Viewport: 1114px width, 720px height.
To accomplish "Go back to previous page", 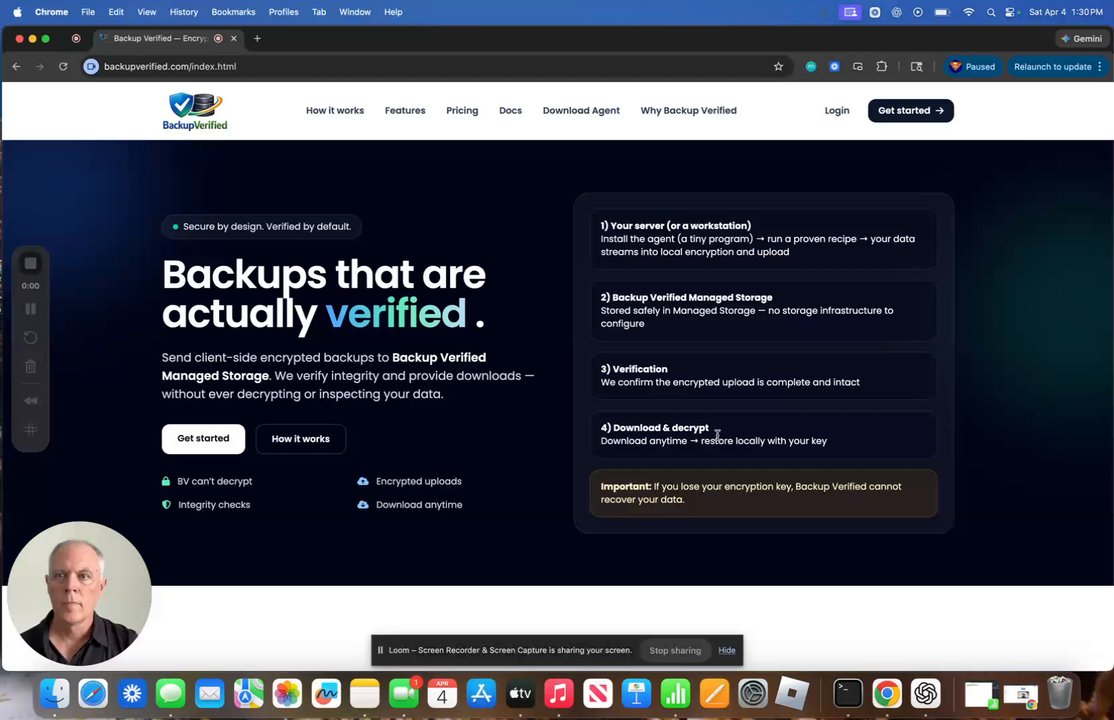I will point(16,67).
